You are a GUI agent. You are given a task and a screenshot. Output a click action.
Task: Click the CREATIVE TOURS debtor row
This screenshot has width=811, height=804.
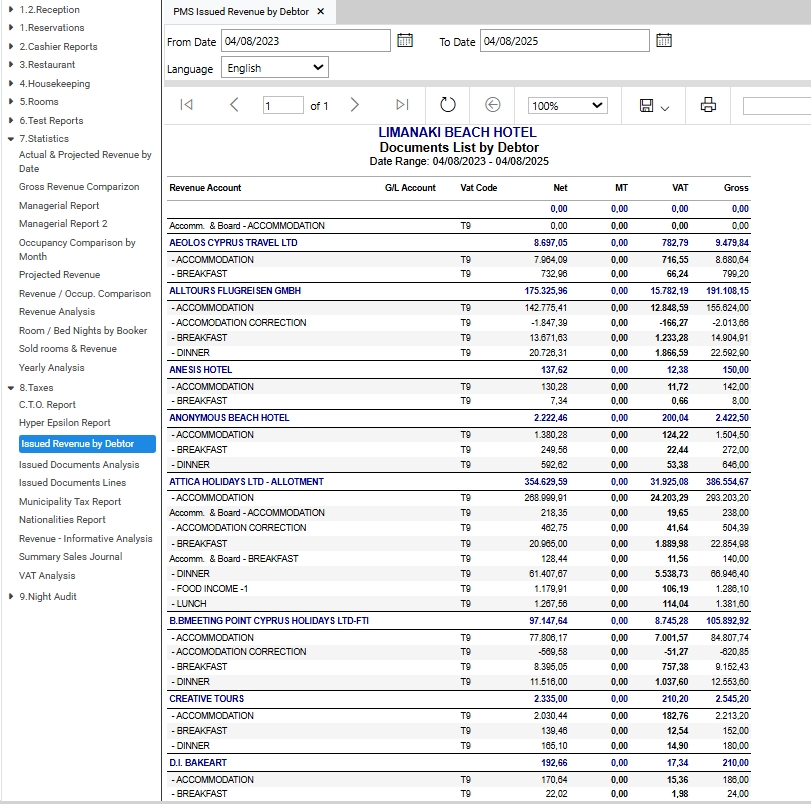[459, 699]
